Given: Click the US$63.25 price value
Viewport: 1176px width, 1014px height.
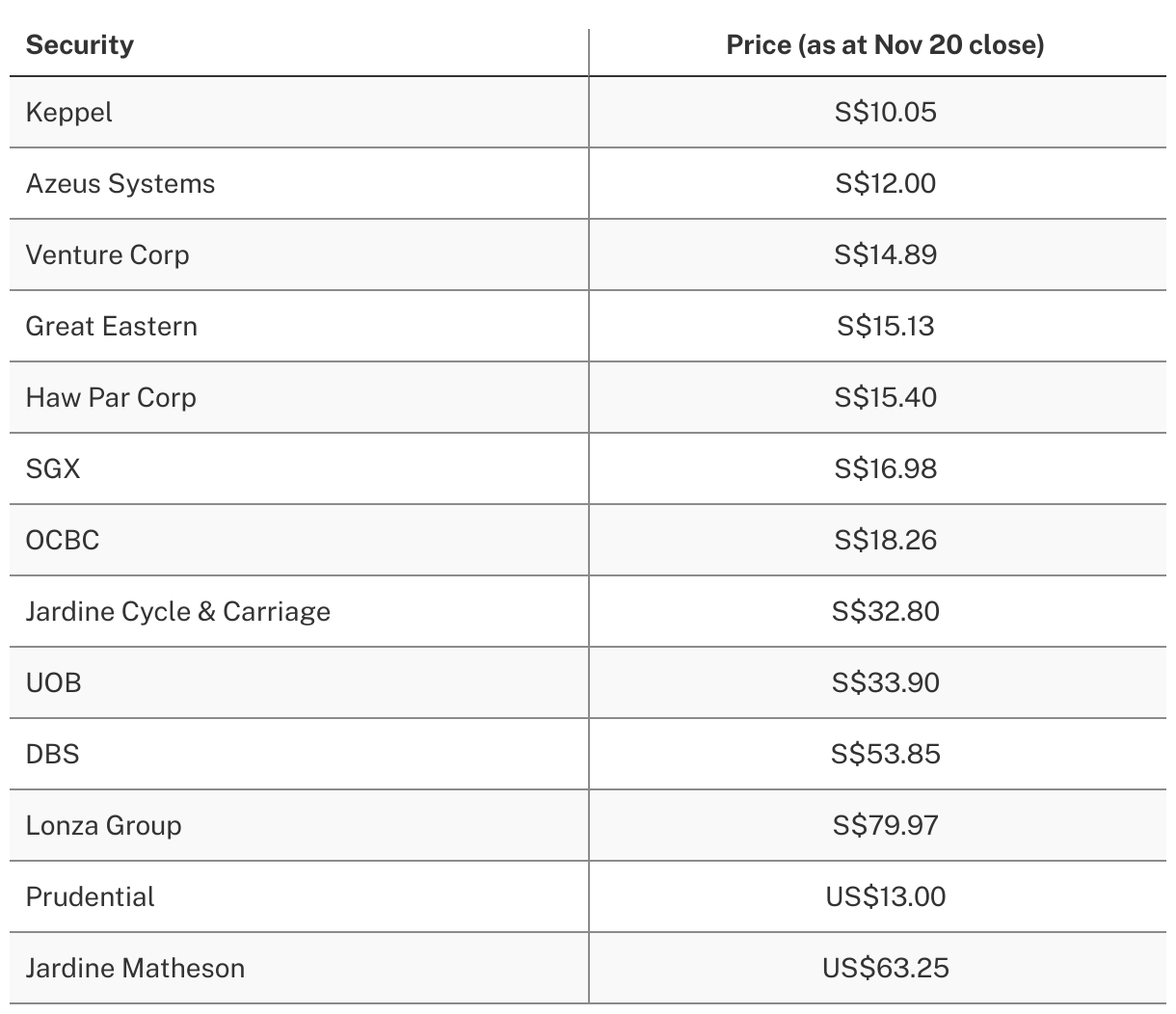Looking at the screenshot, I should (x=885, y=969).
